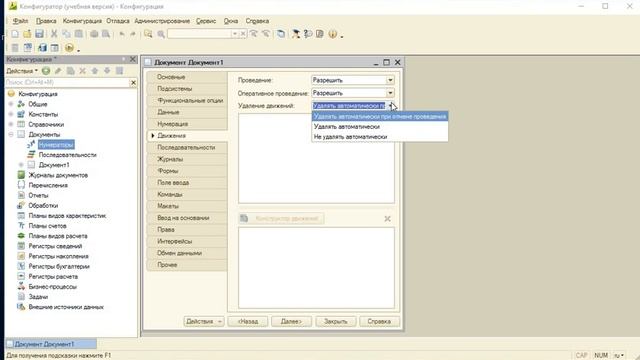Expand the Документ1 tree node
Viewport: 640px width, 360px height.
click(21, 165)
